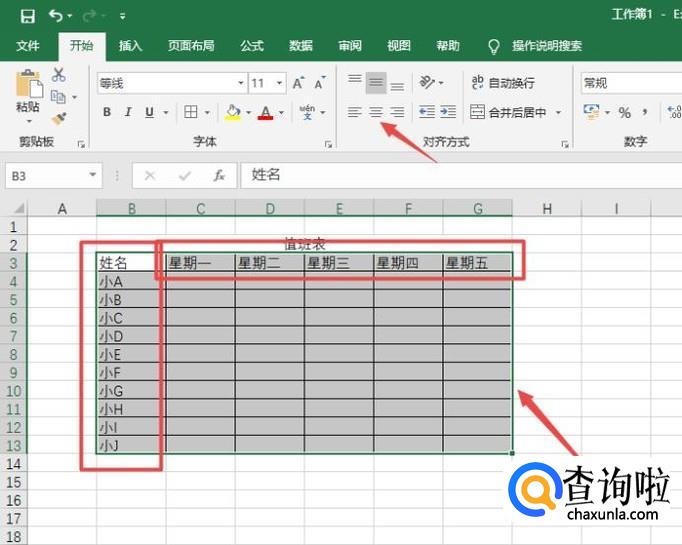Screen dimensions: 682x545
Task: Click the Cancel X formula bar icon
Action: (150, 176)
